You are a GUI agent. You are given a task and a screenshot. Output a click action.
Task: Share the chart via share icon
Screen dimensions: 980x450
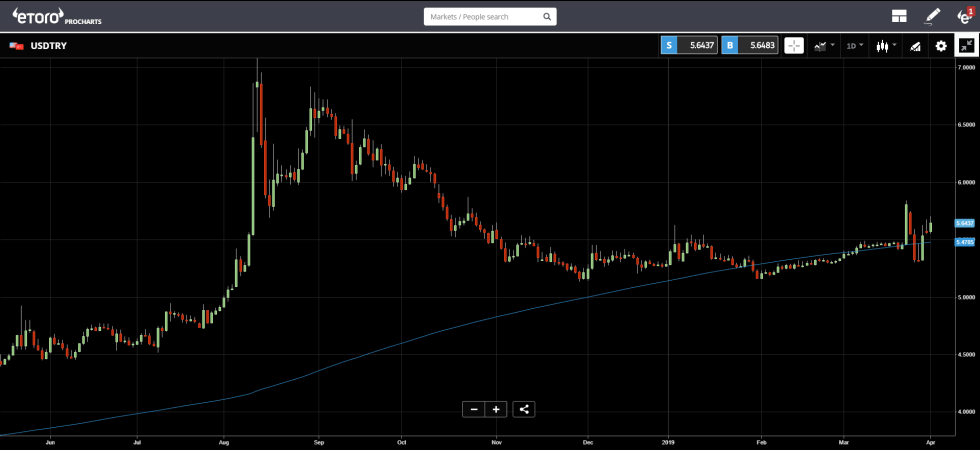(525, 408)
